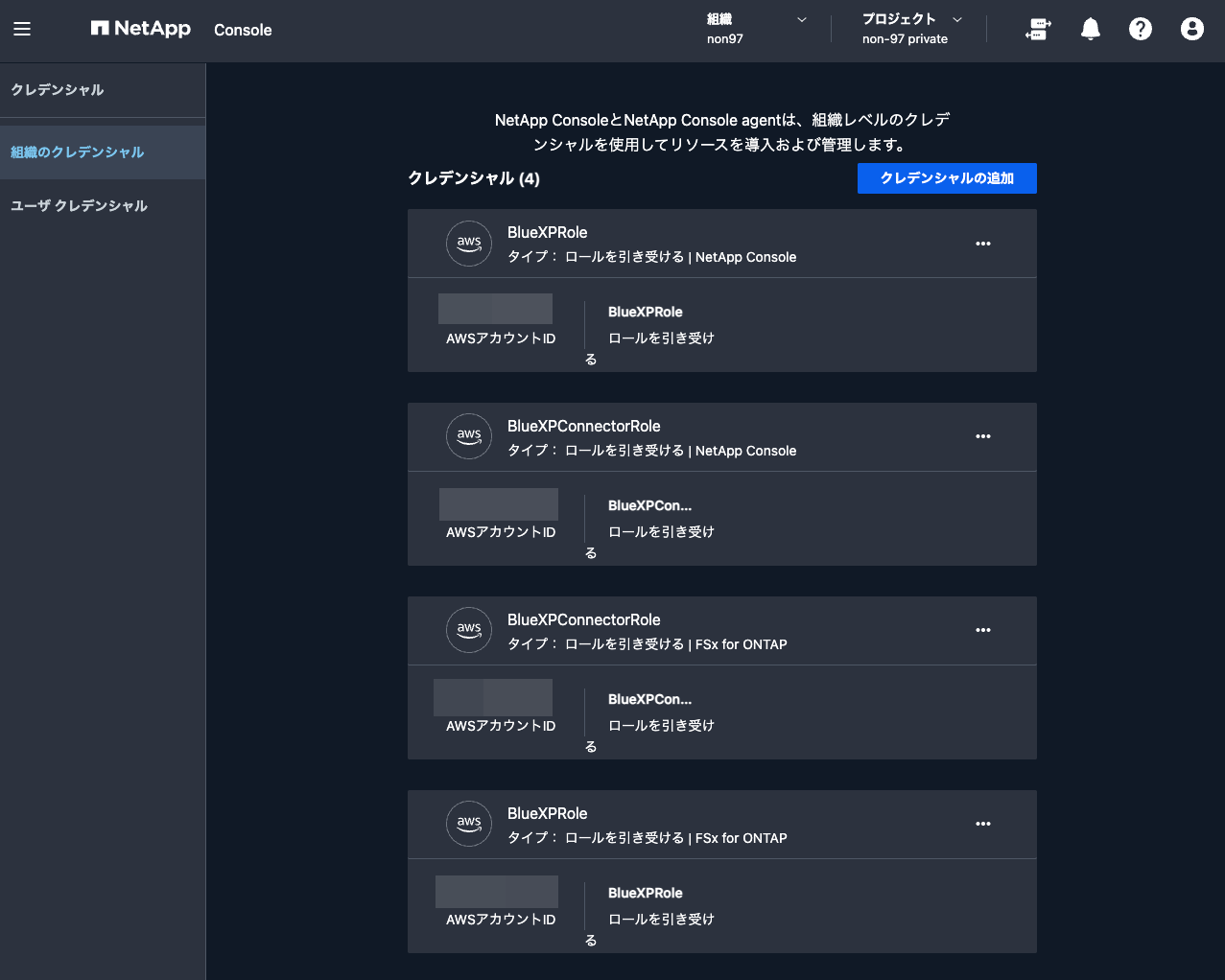
Task: Click BlueXPConnectorRole title on the FSx for ONTAP card
Action: 583,619
